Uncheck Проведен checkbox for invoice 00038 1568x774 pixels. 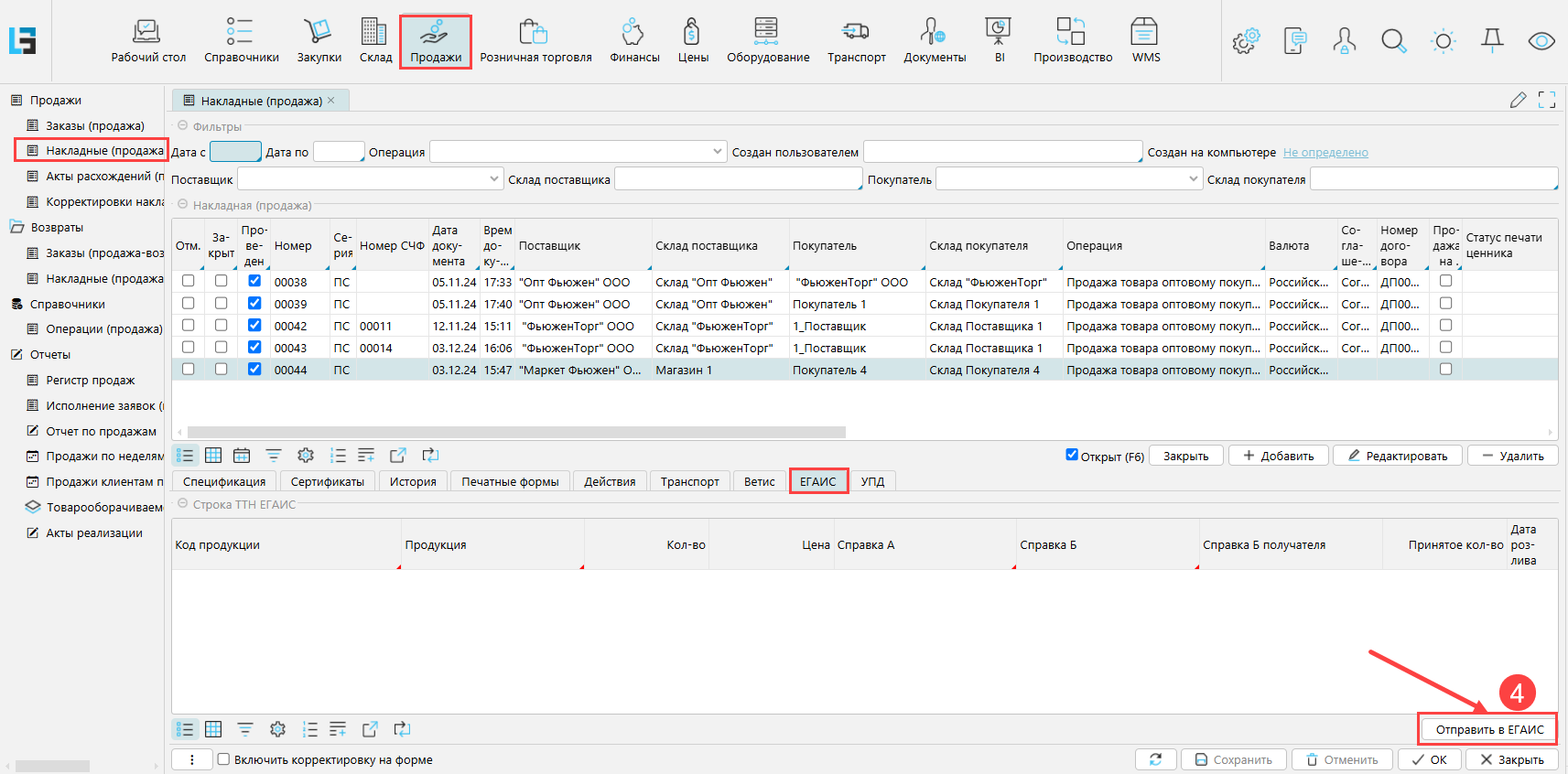(254, 281)
